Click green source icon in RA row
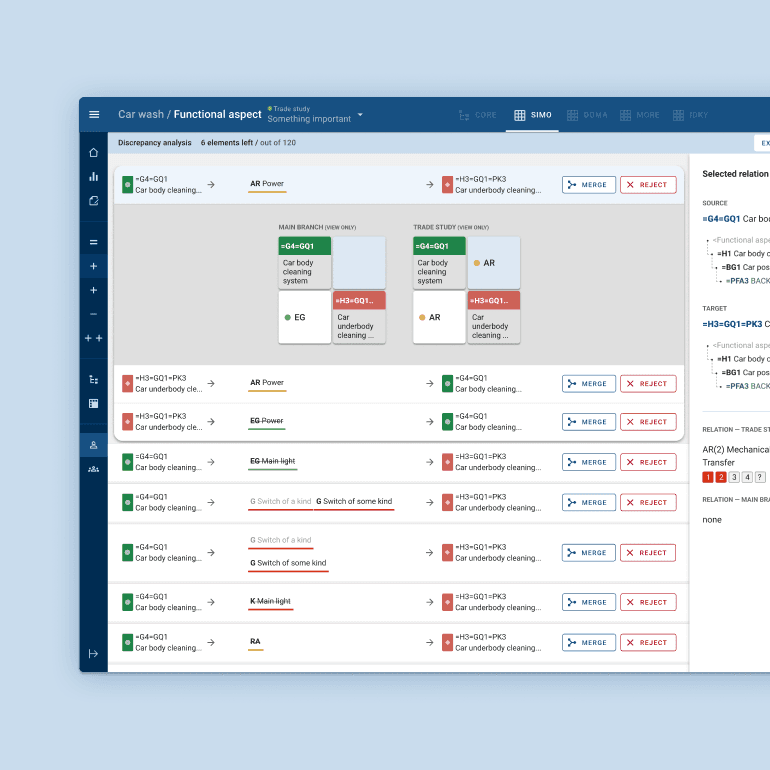770x770 pixels. pos(127,642)
